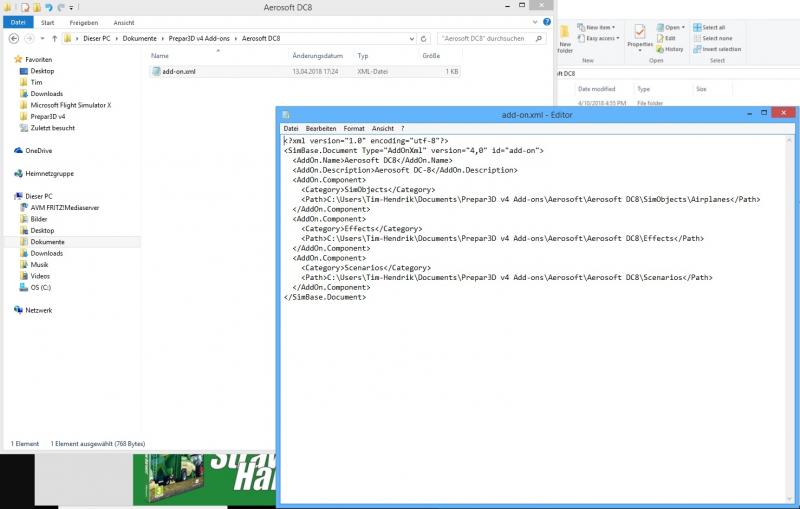This screenshot has width=800, height=509.
Task: Click the Explorer back navigation arrow
Action: (x=14, y=38)
